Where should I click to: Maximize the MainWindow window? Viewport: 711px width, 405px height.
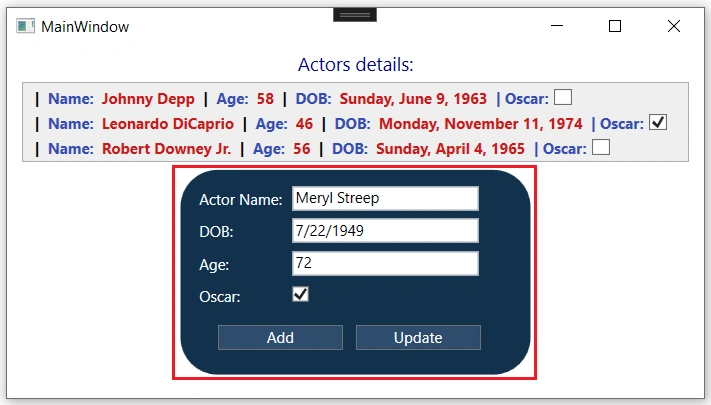coord(615,26)
